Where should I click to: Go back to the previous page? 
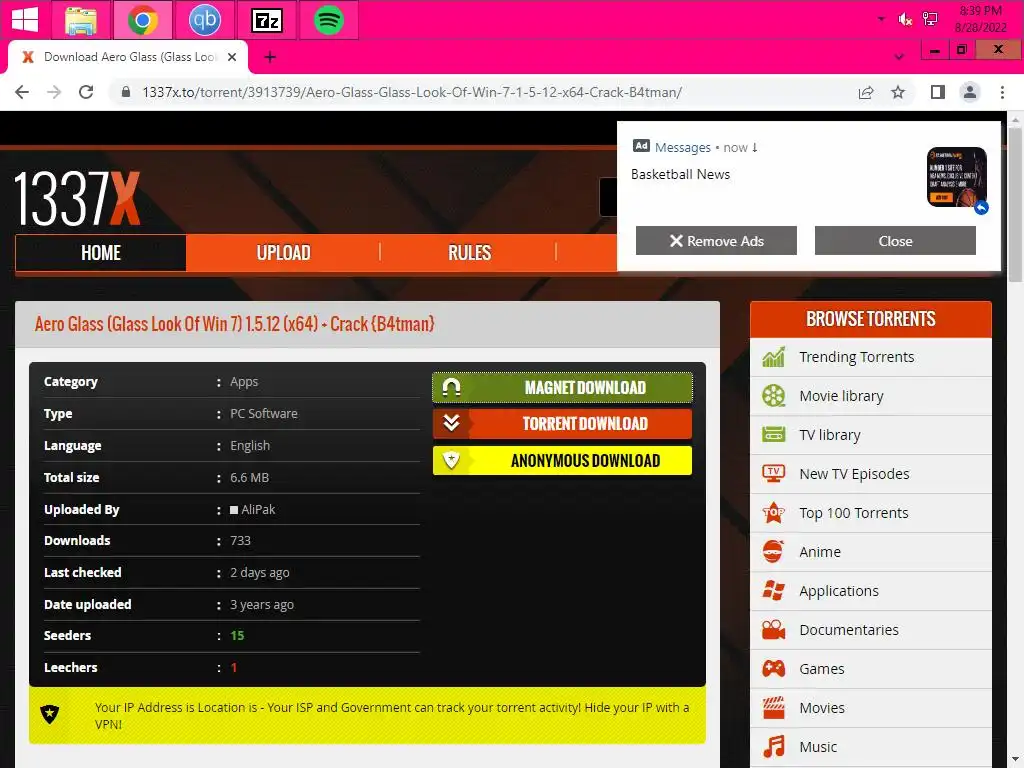pos(22,92)
